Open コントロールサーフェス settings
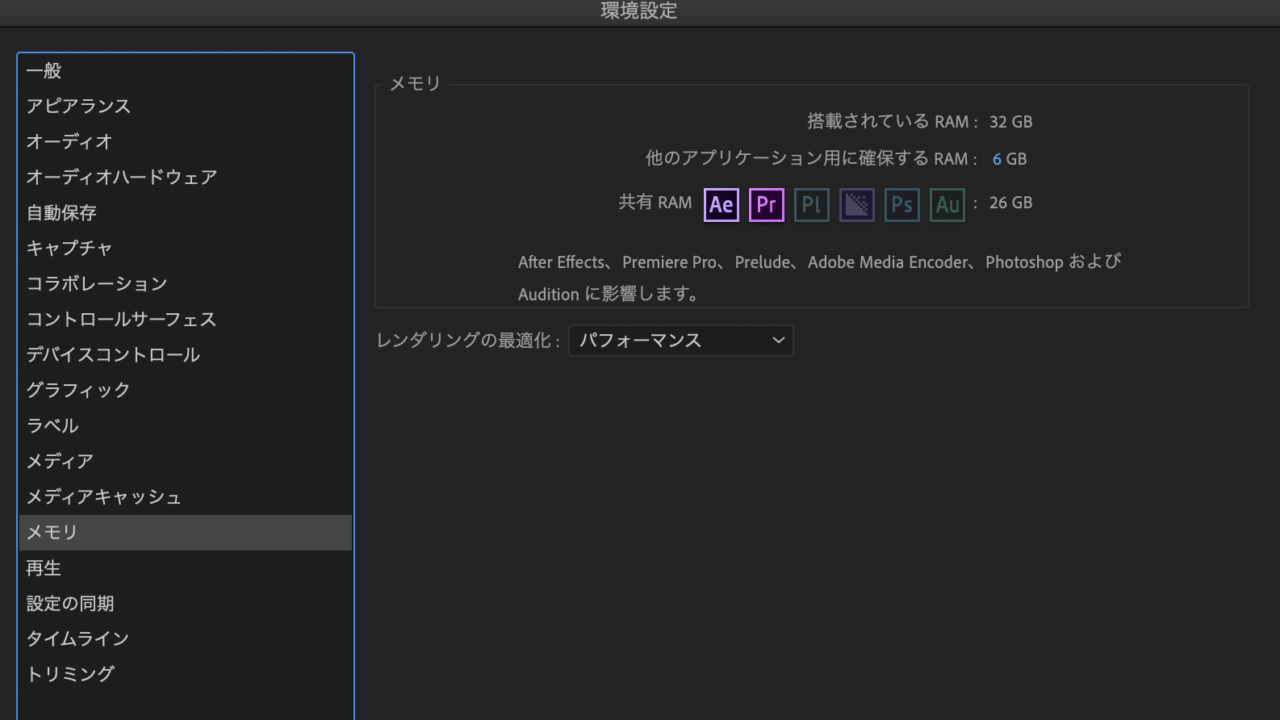Viewport: 1280px width, 720px height. coord(186,319)
